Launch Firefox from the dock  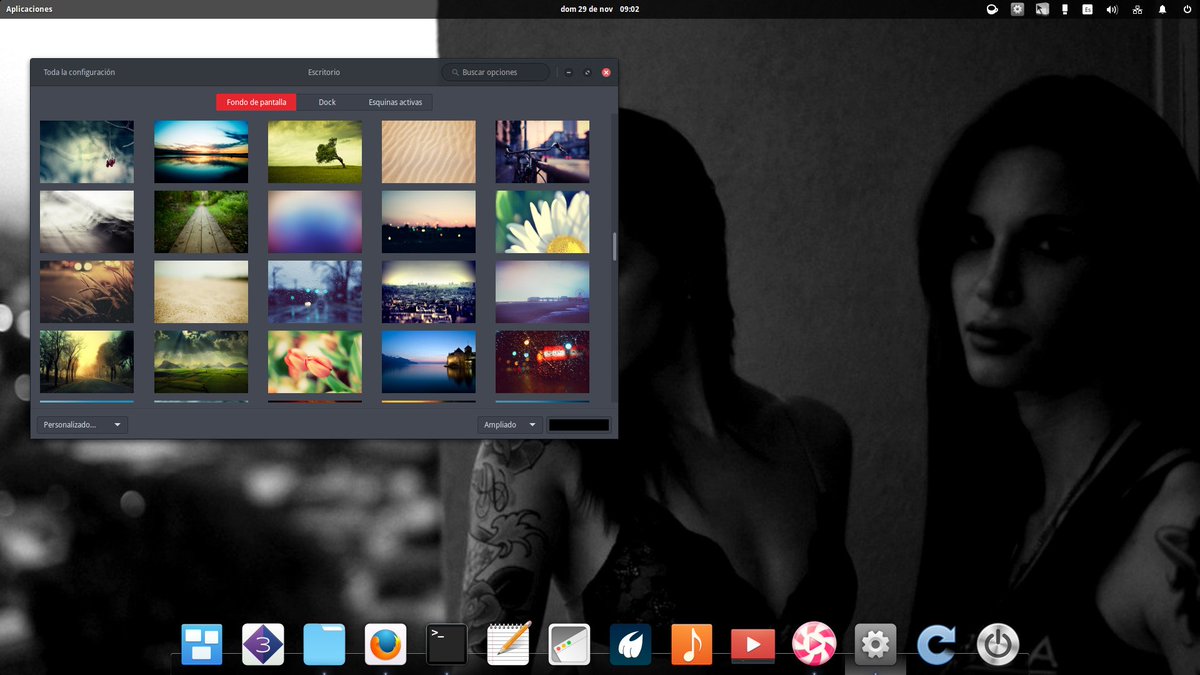(385, 644)
